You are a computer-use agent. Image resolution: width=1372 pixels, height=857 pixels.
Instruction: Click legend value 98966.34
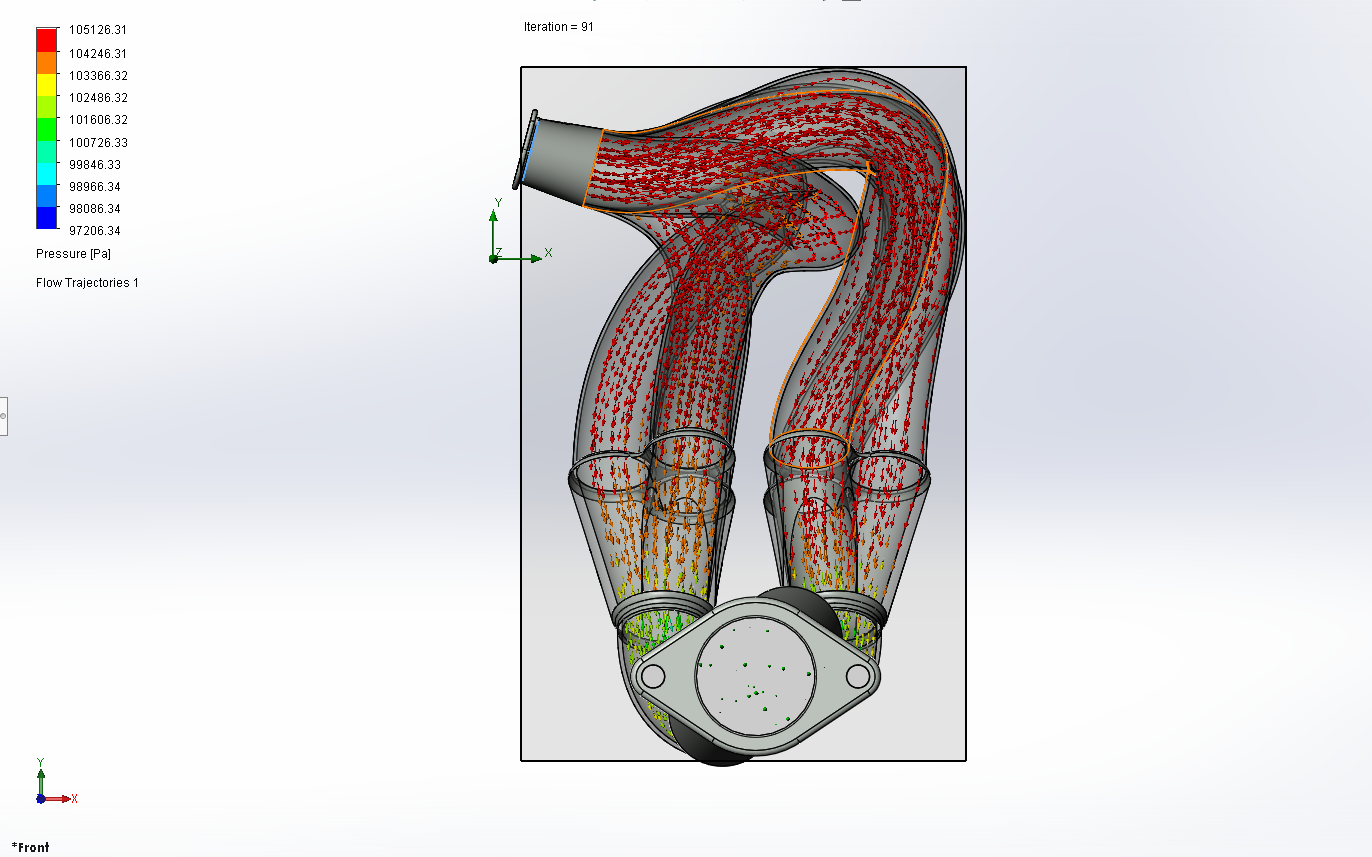[x=95, y=187]
